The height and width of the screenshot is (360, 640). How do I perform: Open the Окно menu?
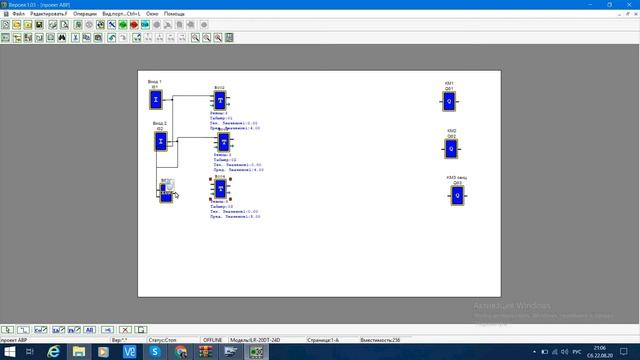(x=152, y=14)
